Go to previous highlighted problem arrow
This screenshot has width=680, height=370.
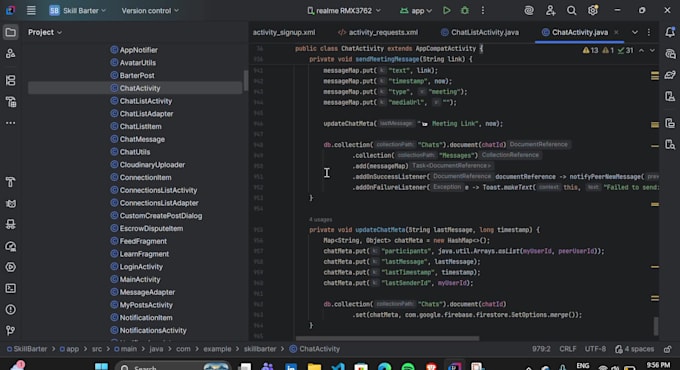[x=641, y=50]
